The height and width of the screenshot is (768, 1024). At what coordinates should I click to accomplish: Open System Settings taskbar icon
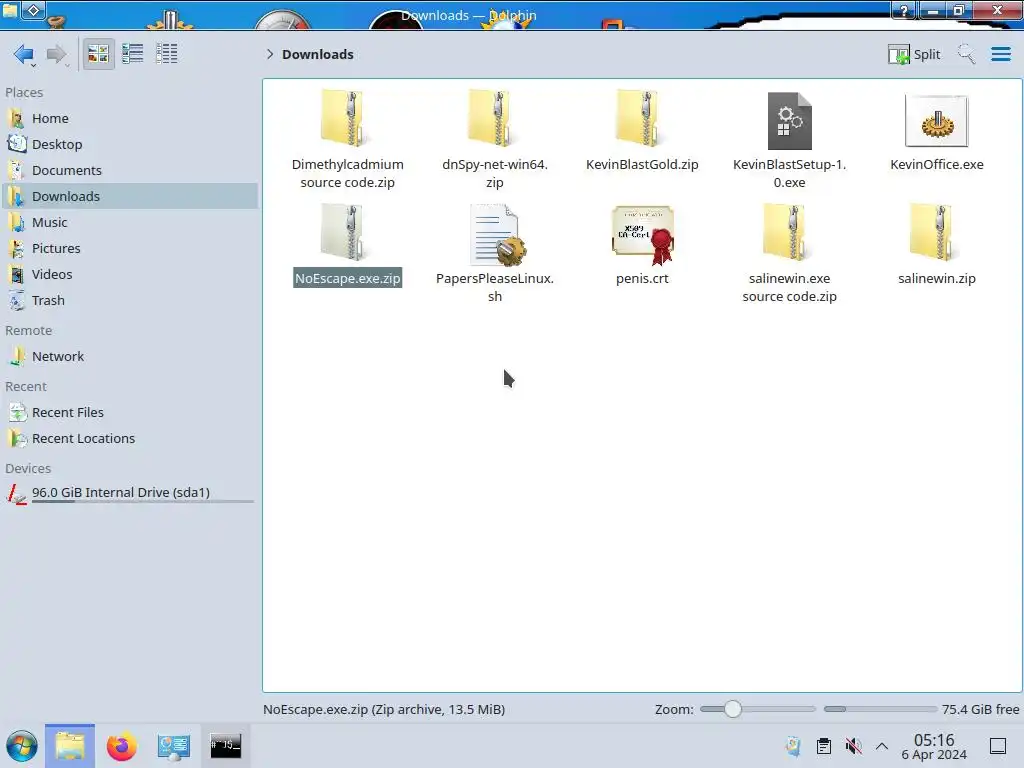coord(173,746)
